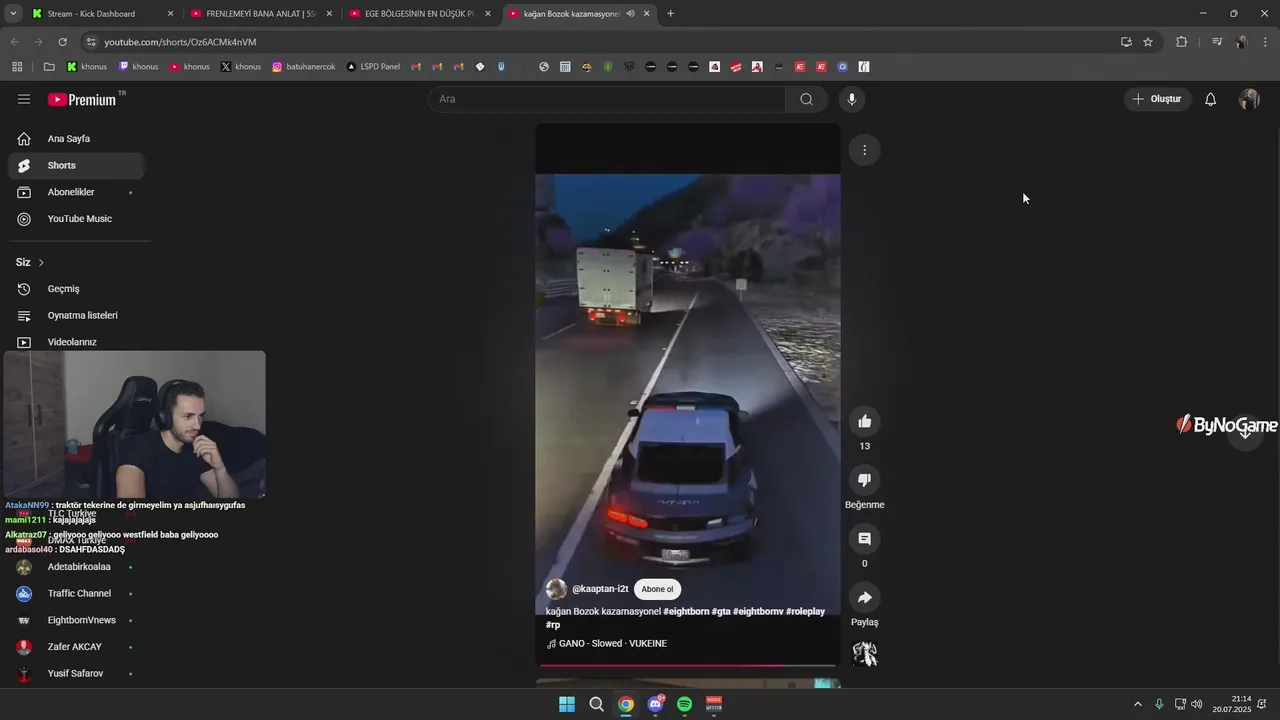
Task: Open the Chrome three-dot menu
Action: coord(1266,42)
